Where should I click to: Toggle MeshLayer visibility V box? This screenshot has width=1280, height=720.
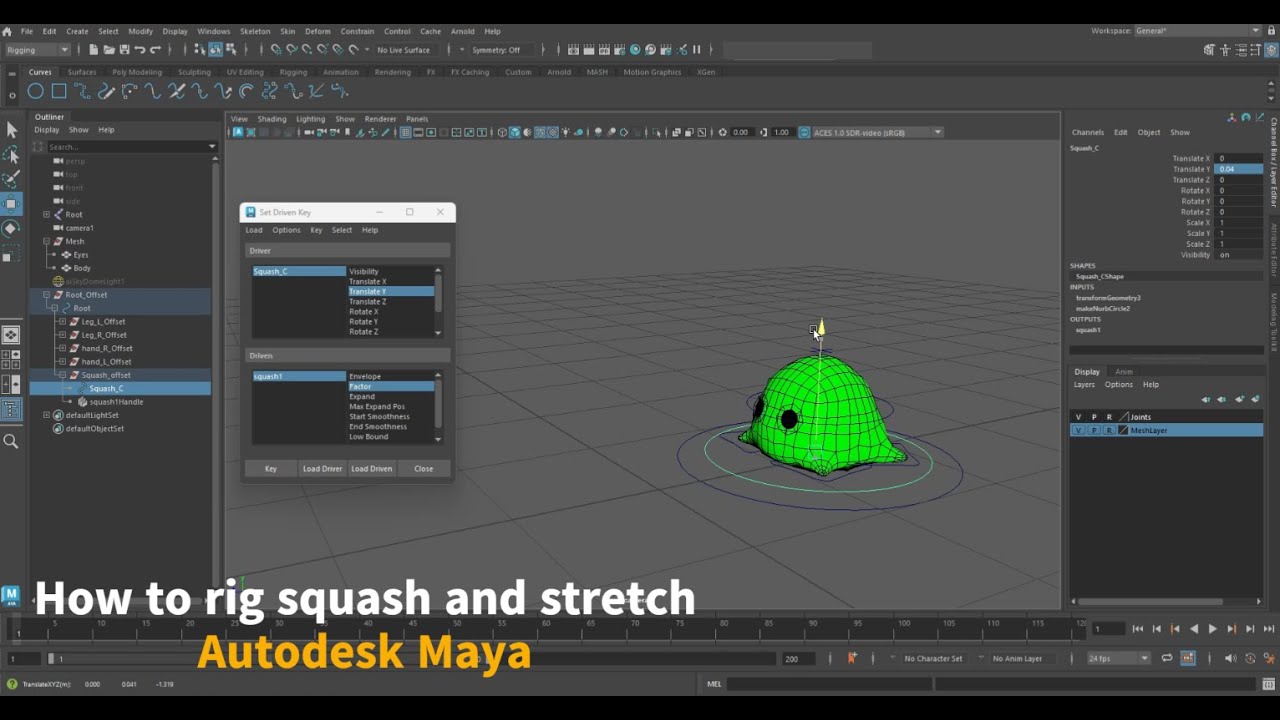(x=1078, y=430)
